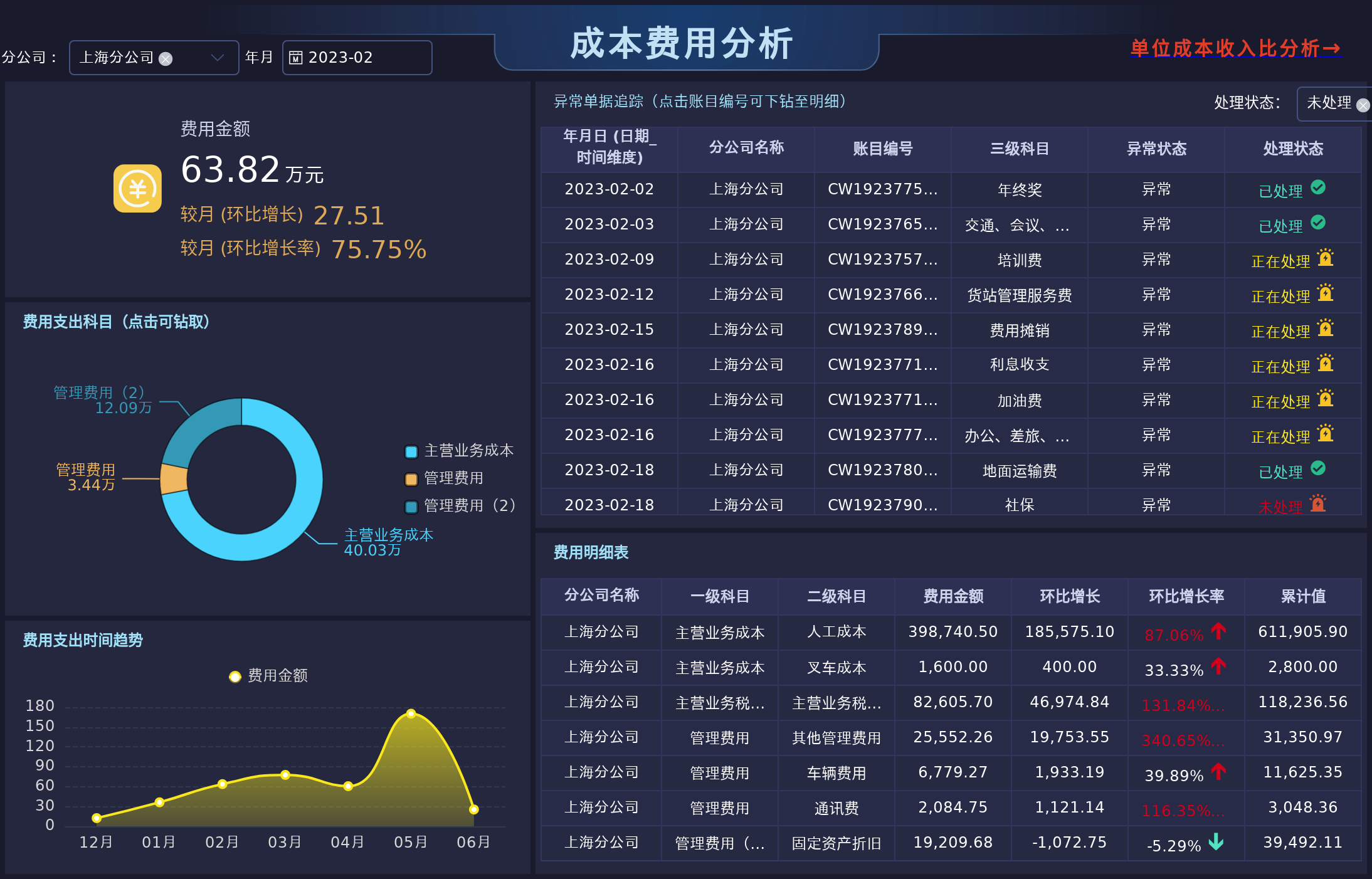Open the 分公司 dropdown arrow
The height and width of the screenshot is (879, 1372).
pyautogui.click(x=218, y=58)
